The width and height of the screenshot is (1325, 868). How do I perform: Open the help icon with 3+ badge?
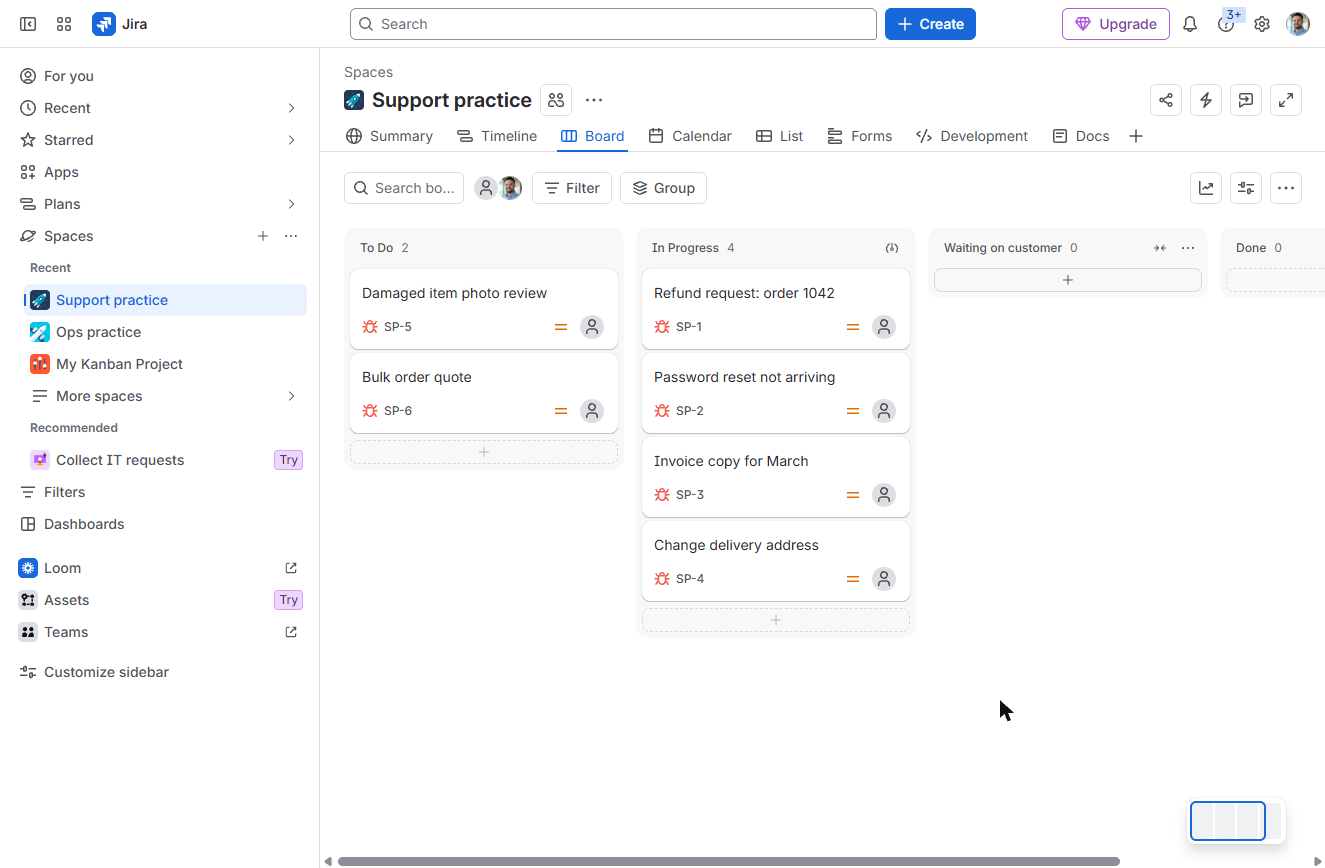[x=1226, y=24]
